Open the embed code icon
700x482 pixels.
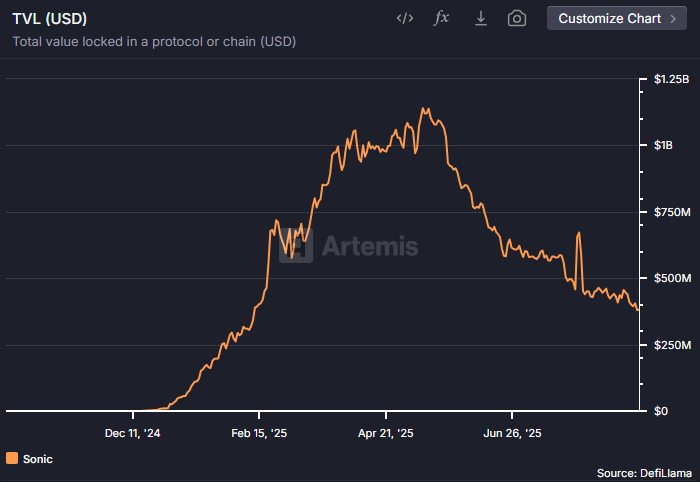coord(405,18)
